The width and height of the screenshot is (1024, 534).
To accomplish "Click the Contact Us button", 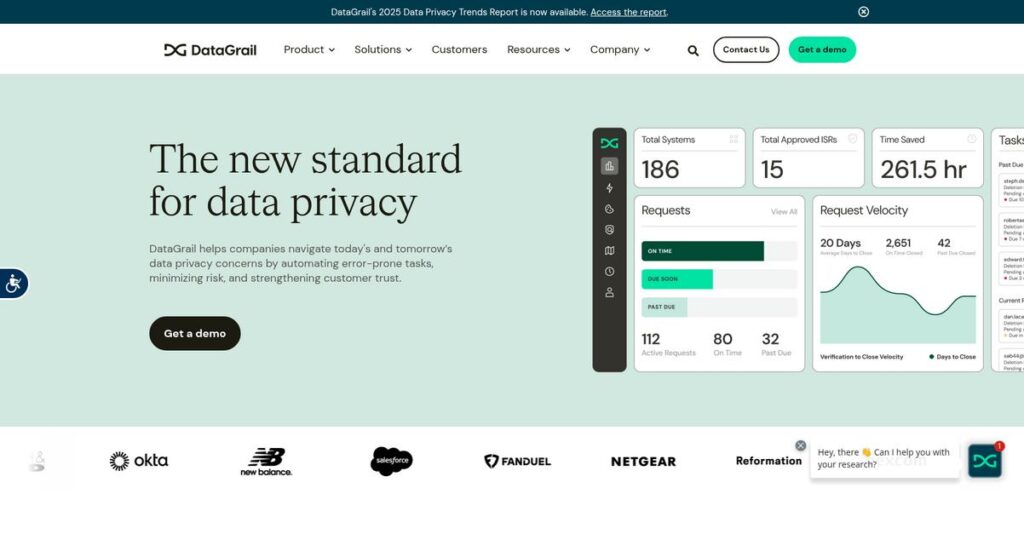I will click(x=746, y=50).
